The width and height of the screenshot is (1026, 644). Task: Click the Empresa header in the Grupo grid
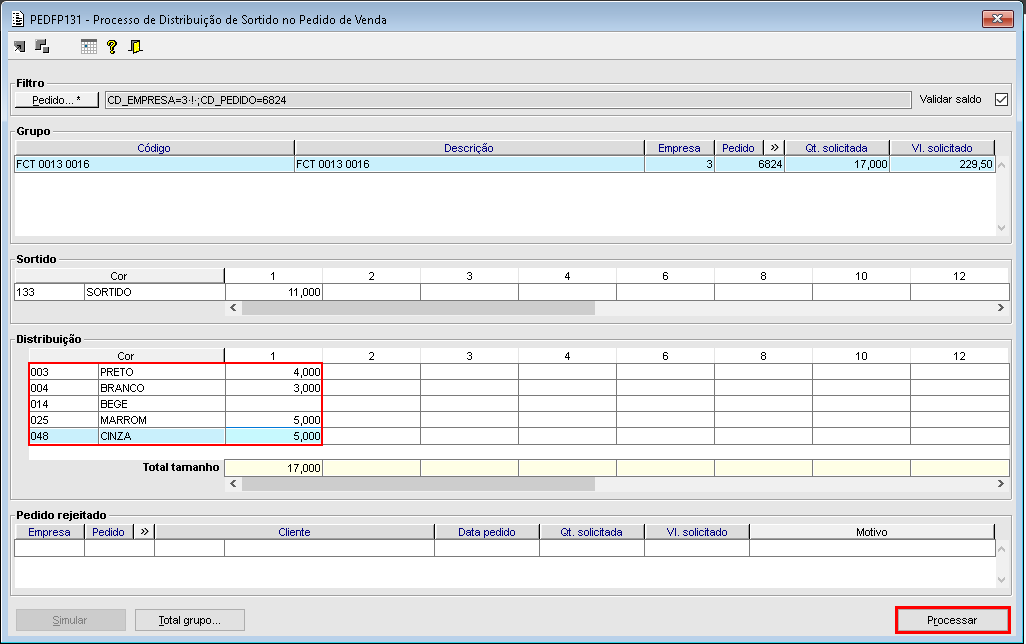click(x=679, y=148)
